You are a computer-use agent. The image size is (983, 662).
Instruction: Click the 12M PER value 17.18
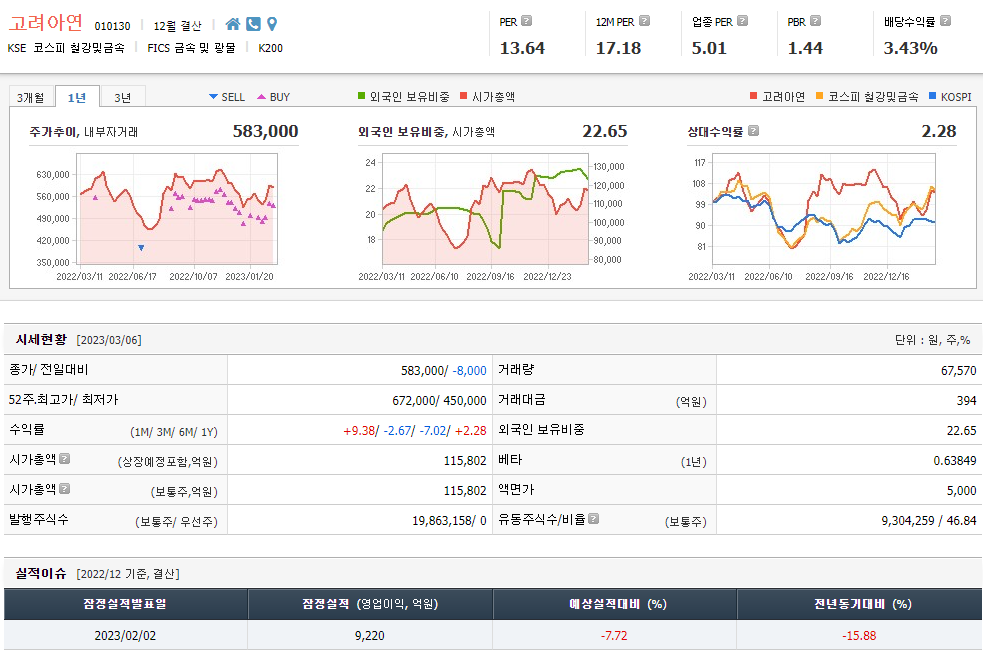(618, 48)
